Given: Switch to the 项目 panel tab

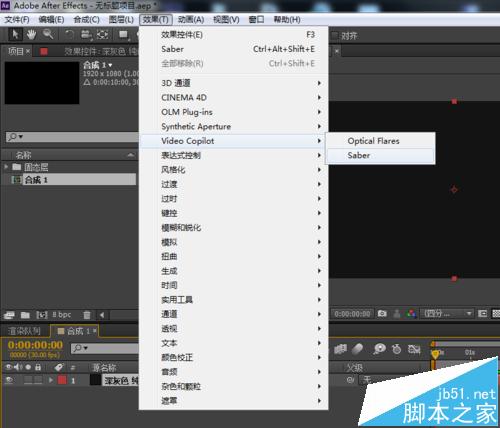Looking at the screenshot, I should [x=16, y=51].
